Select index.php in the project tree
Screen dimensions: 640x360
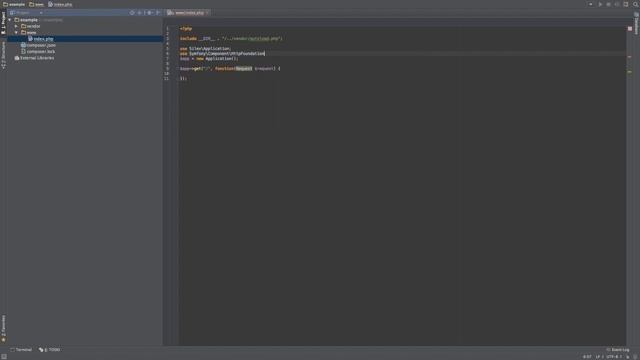(85, 39)
